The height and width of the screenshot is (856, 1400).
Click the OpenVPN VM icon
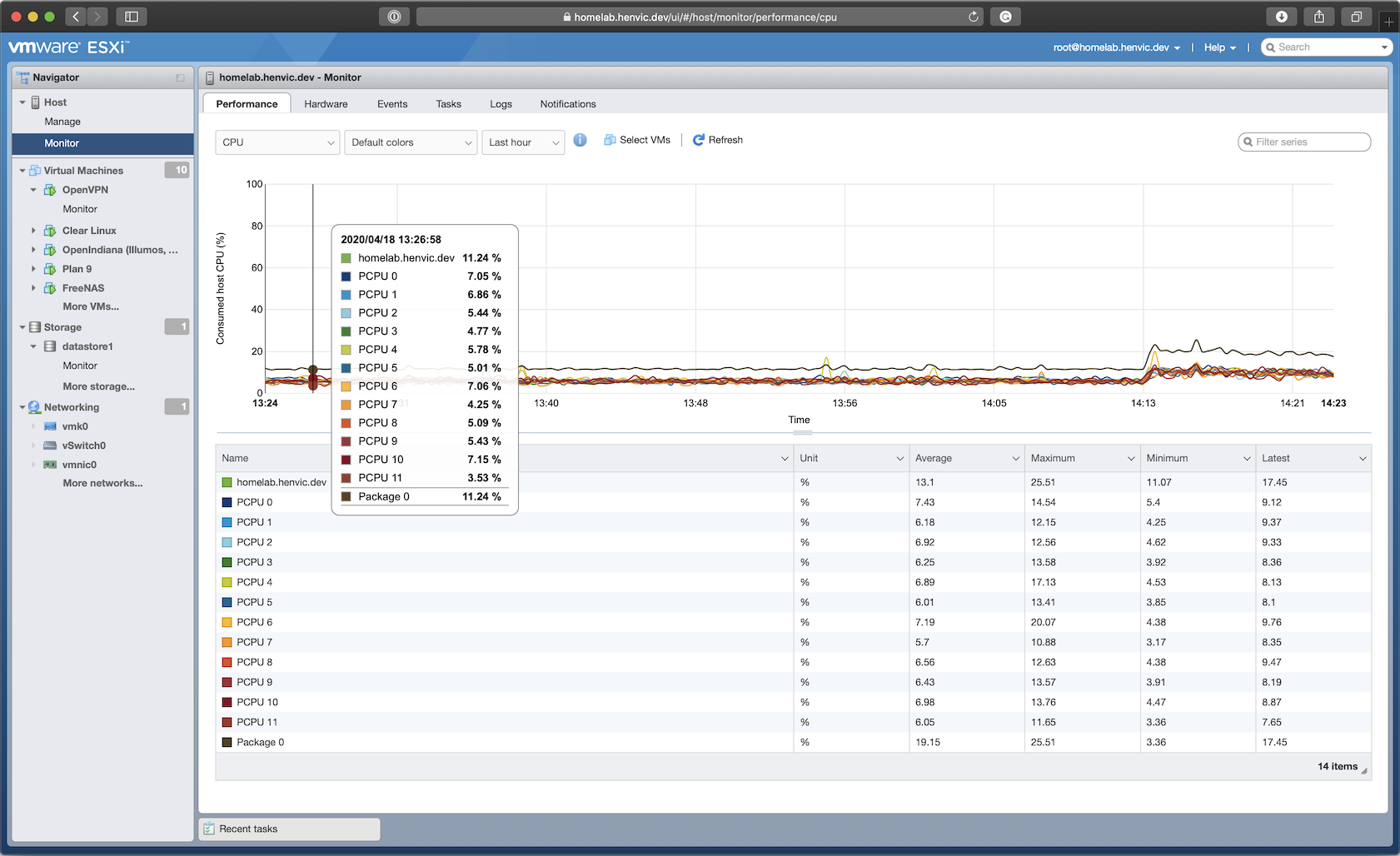tap(50, 190)
